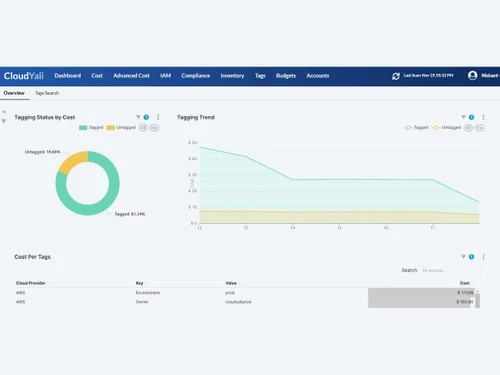
Task: Click the cost bar in Environment row
Action: tap(421, 293)
